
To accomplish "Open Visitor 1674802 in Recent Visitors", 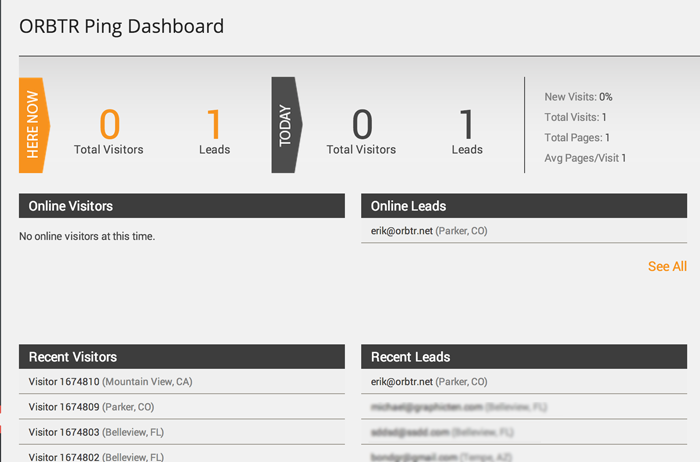I will (182, 454).
